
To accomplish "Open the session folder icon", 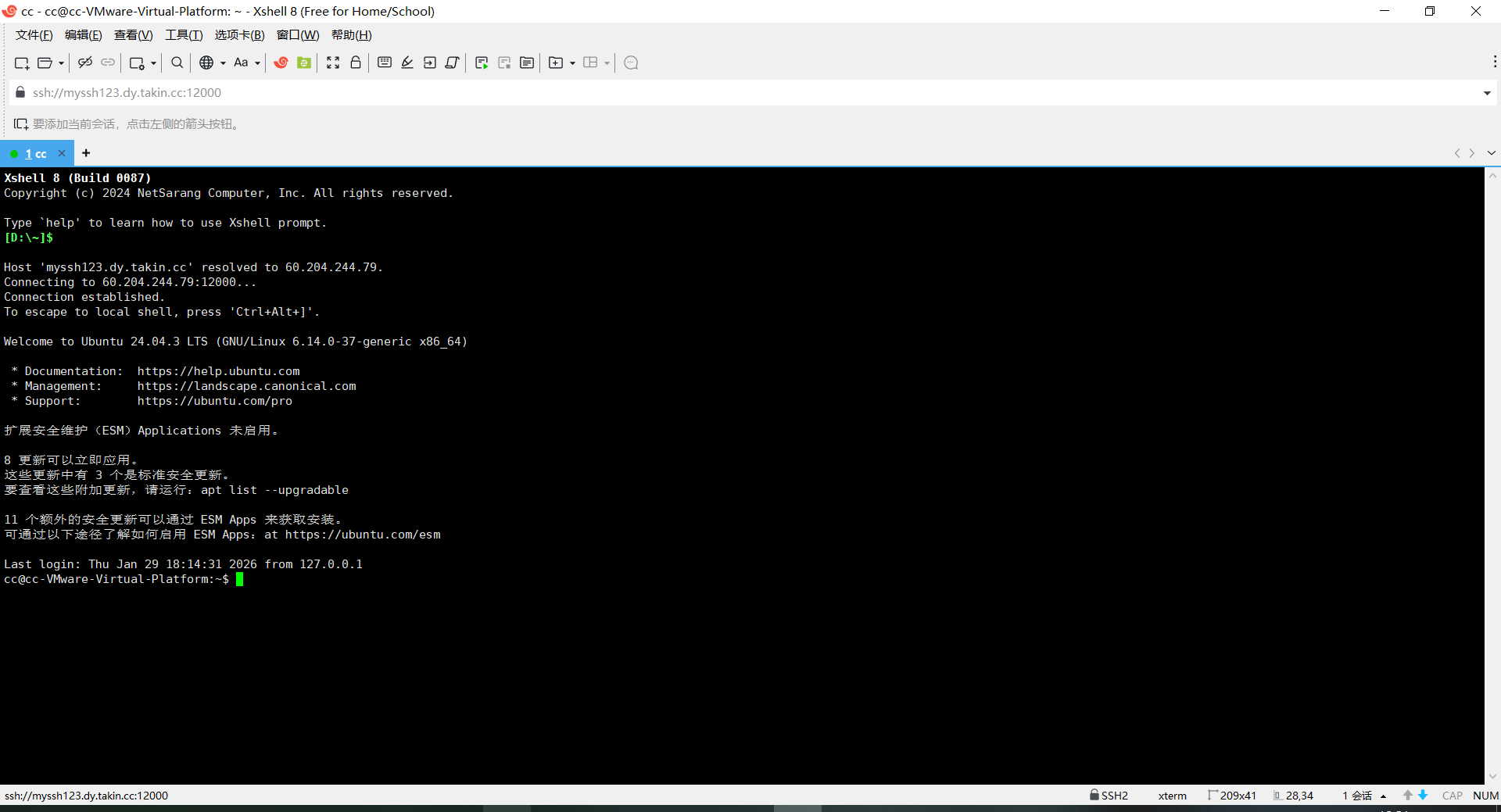I will [x=45, y=63].
